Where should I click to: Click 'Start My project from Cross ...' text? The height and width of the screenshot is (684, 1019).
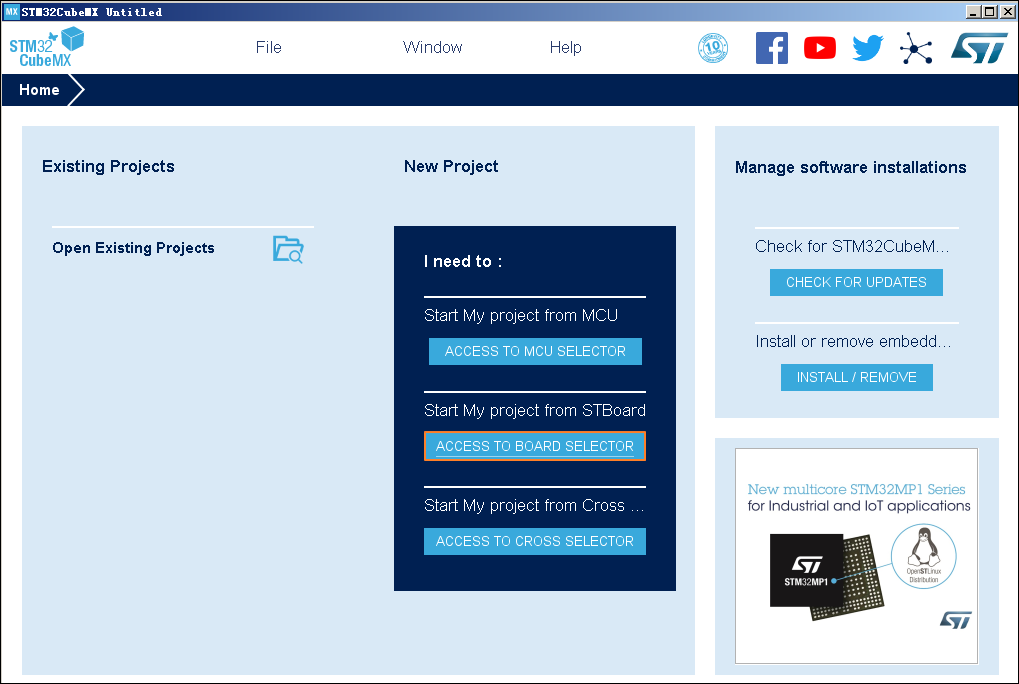(x=534, y=505)
